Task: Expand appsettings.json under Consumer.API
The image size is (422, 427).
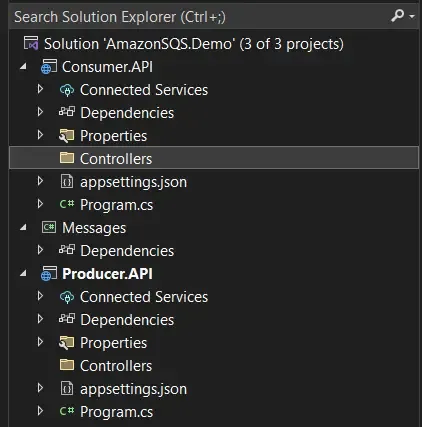Action: (40, 181)
